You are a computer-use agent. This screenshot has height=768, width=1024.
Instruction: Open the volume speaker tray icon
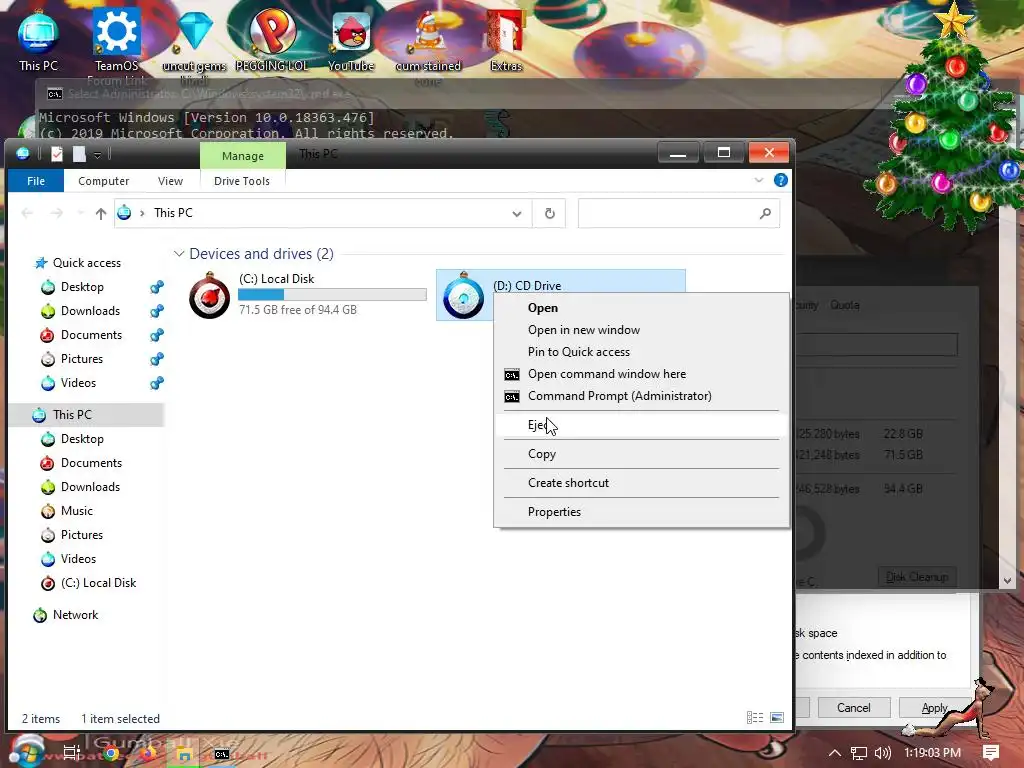(882, 753)
